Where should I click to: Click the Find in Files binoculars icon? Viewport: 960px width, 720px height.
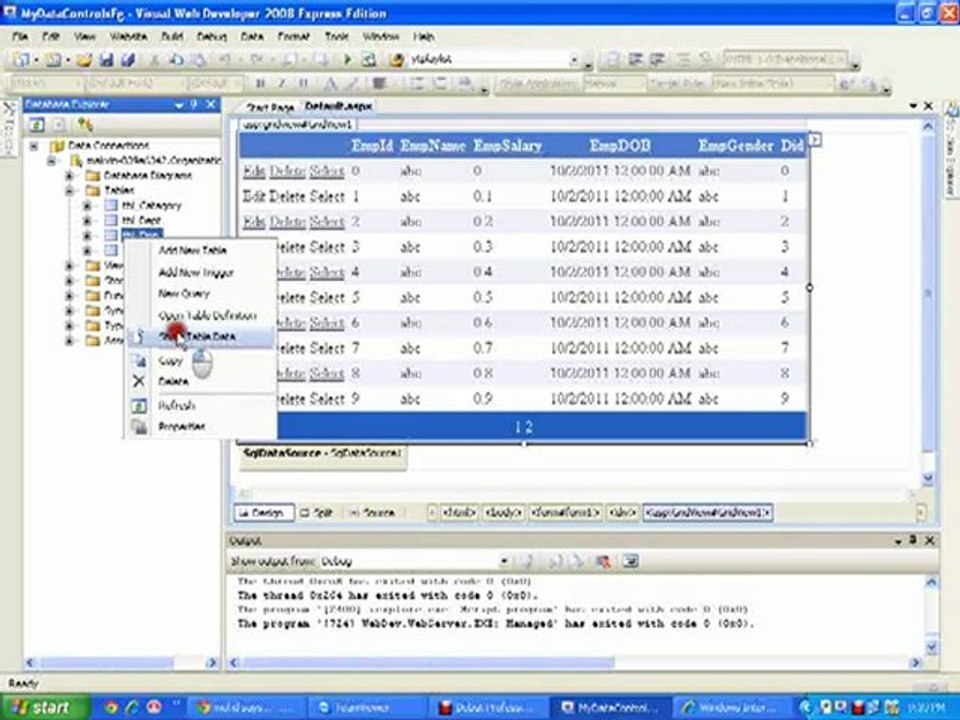point(397,59)
